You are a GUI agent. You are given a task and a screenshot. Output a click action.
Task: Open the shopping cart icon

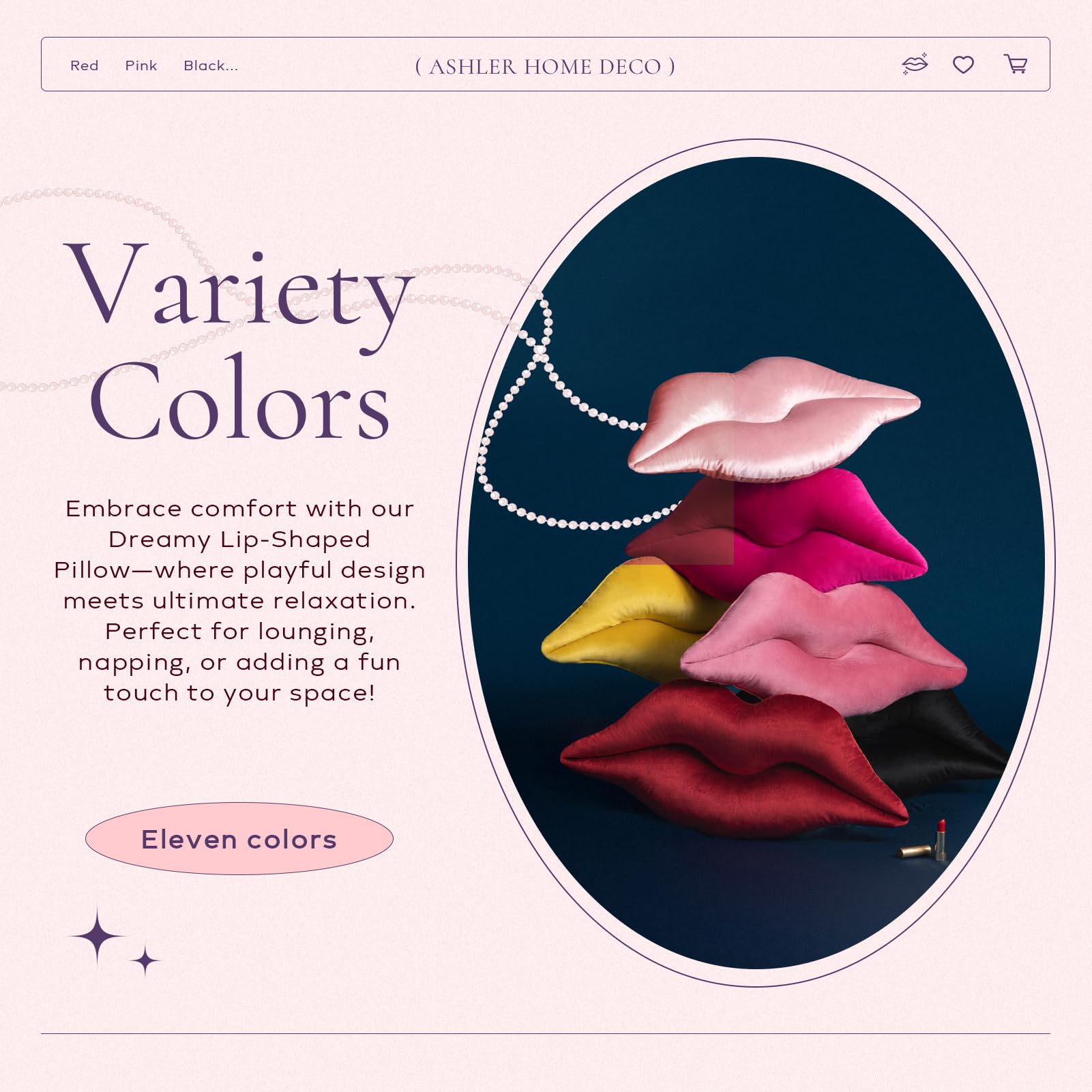[x=1016, y=64]
